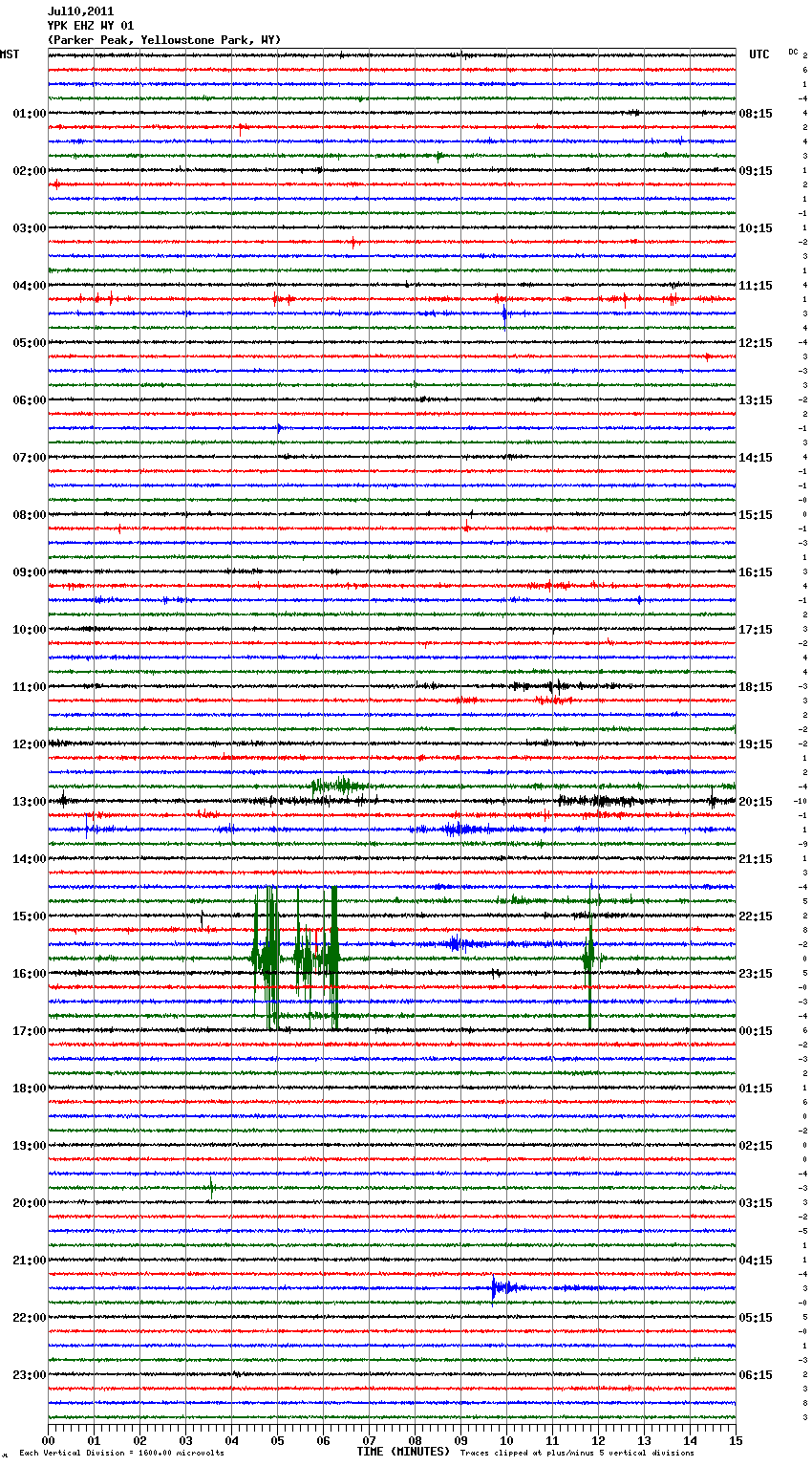Screen dimensions: 812x1466
Task: Select the 17:00 MST hour label
Action: pyautogui.click(x=30, y=1031)
